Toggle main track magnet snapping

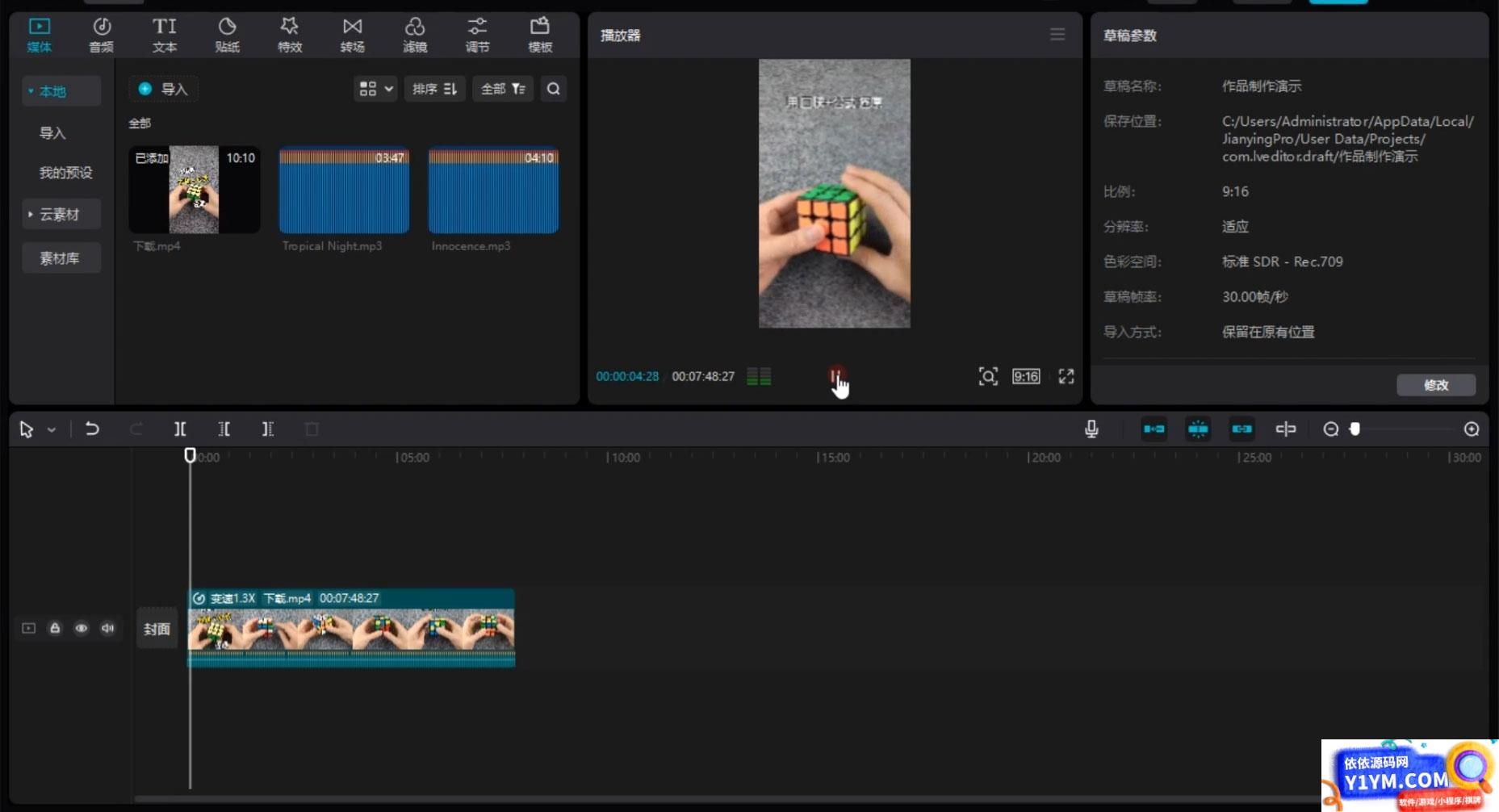pos(1154,429)
